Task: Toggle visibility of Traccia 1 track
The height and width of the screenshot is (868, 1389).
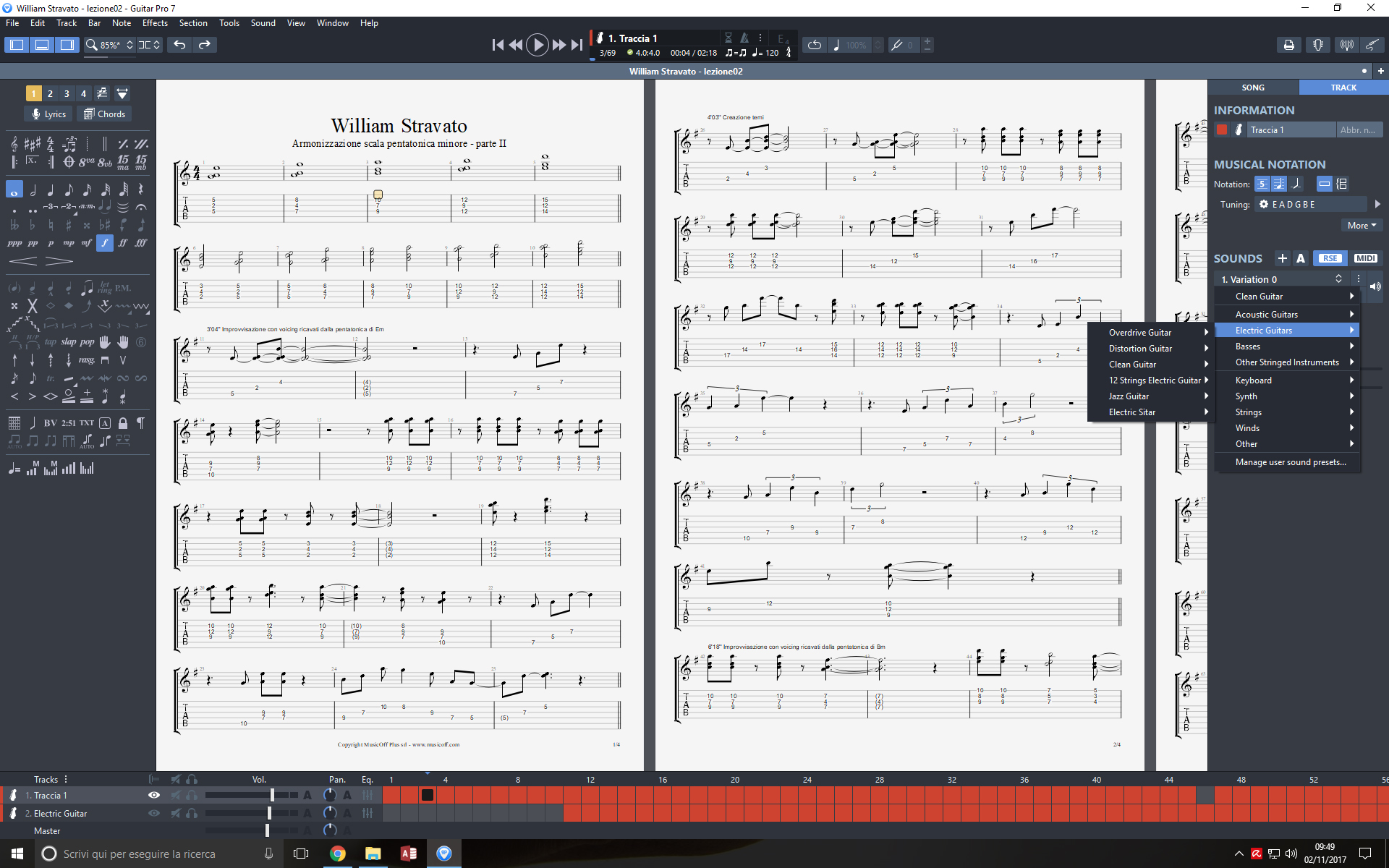Action: [x=154, y=795]
